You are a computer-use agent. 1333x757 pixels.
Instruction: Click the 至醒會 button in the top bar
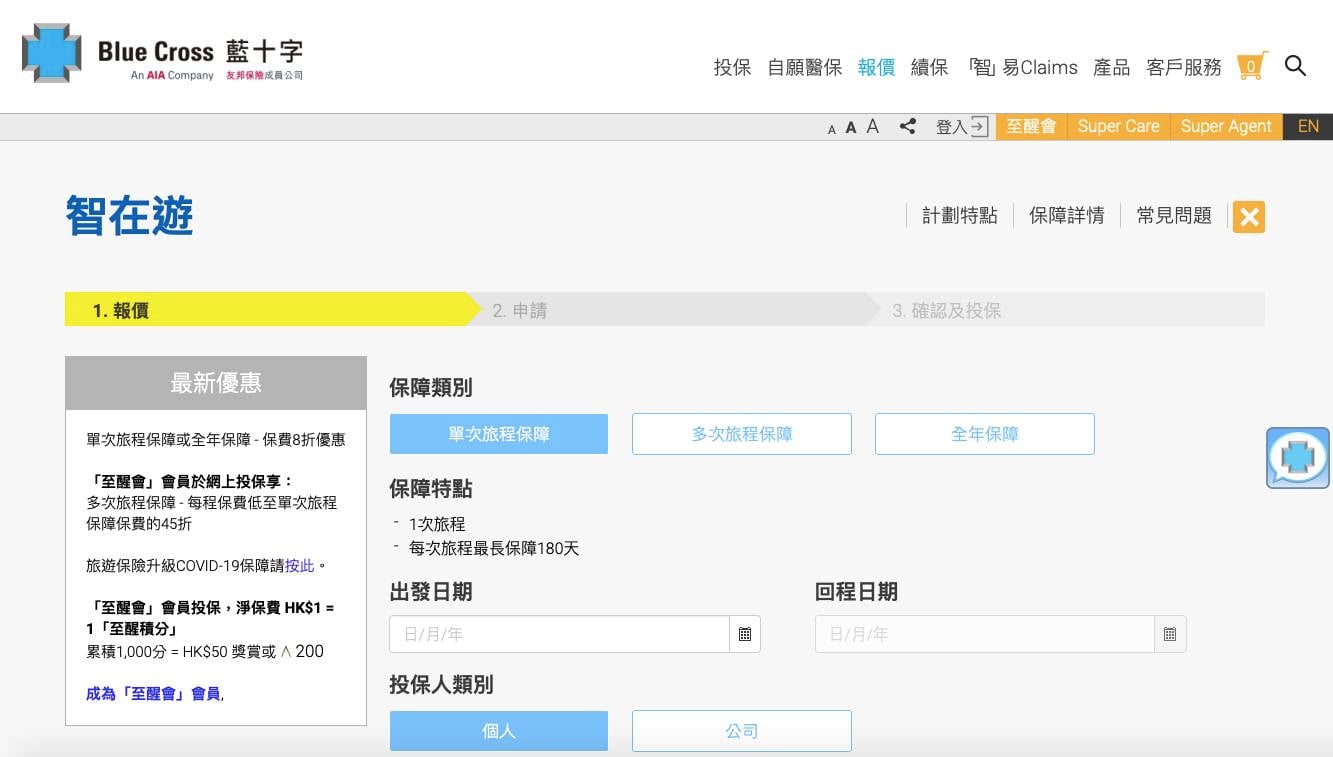1031,127
